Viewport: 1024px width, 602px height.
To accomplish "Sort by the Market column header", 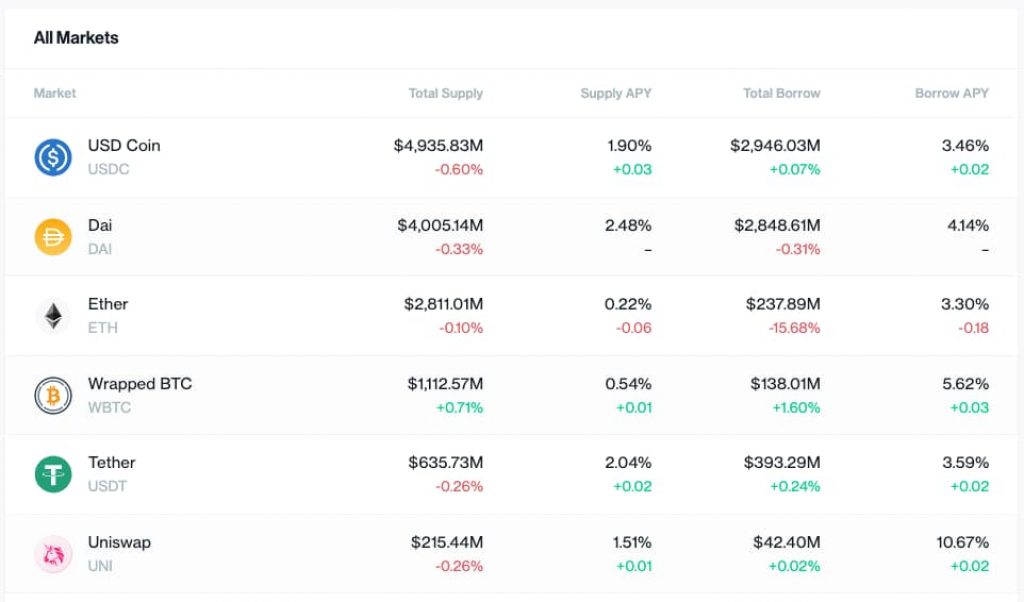I will pos(55,93).
